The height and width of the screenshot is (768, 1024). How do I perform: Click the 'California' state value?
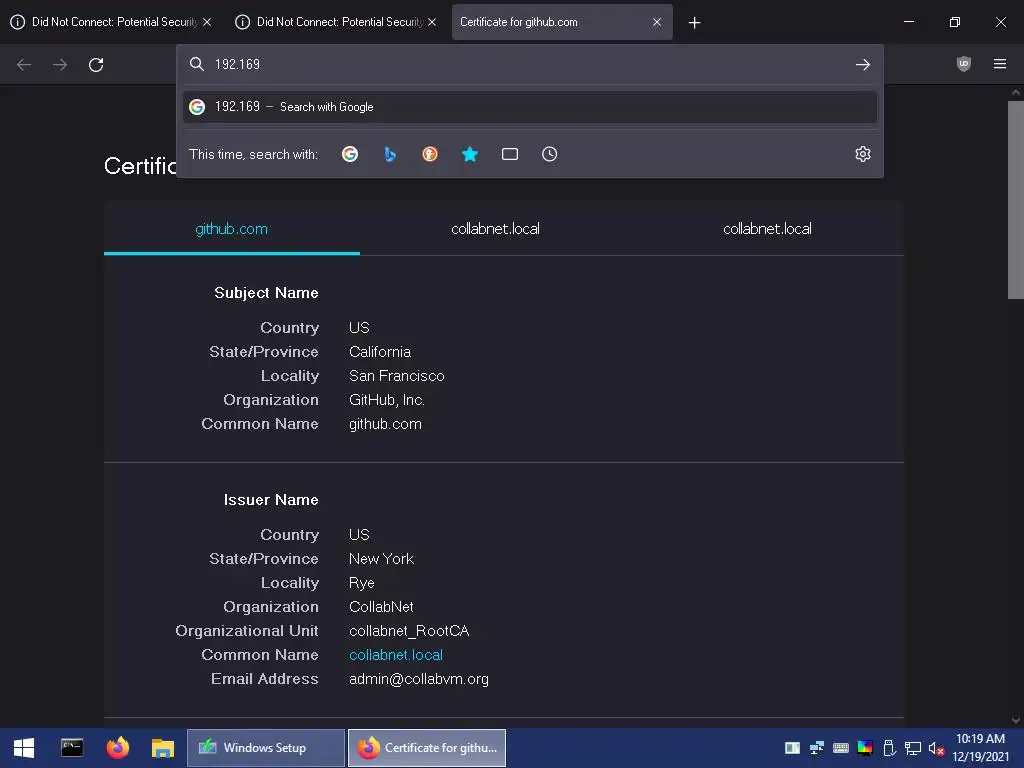379,352
